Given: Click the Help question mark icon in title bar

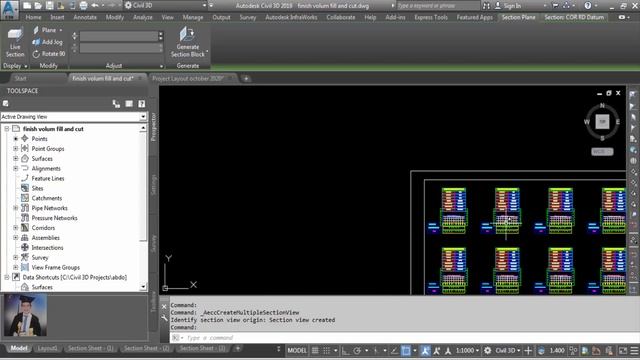Looking at the screenshot, I should pos(588,6).
